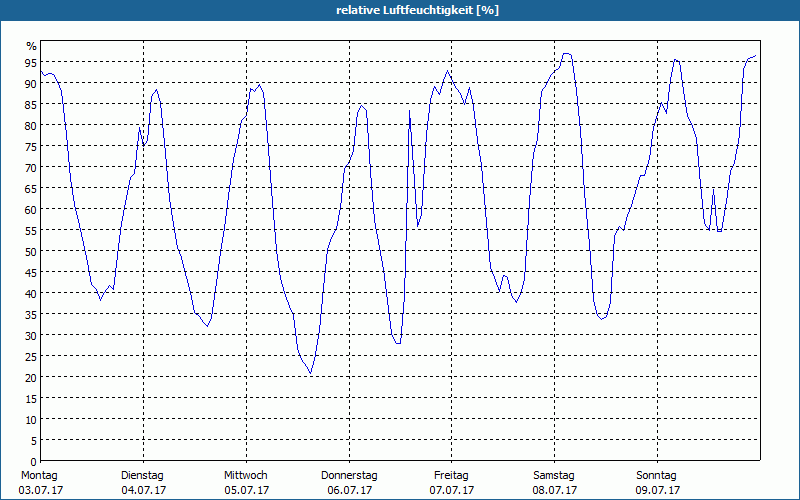The width and height of the screenshot is (800, 500).
Task: Click the curve's start point on Montag
Action: 41,71
